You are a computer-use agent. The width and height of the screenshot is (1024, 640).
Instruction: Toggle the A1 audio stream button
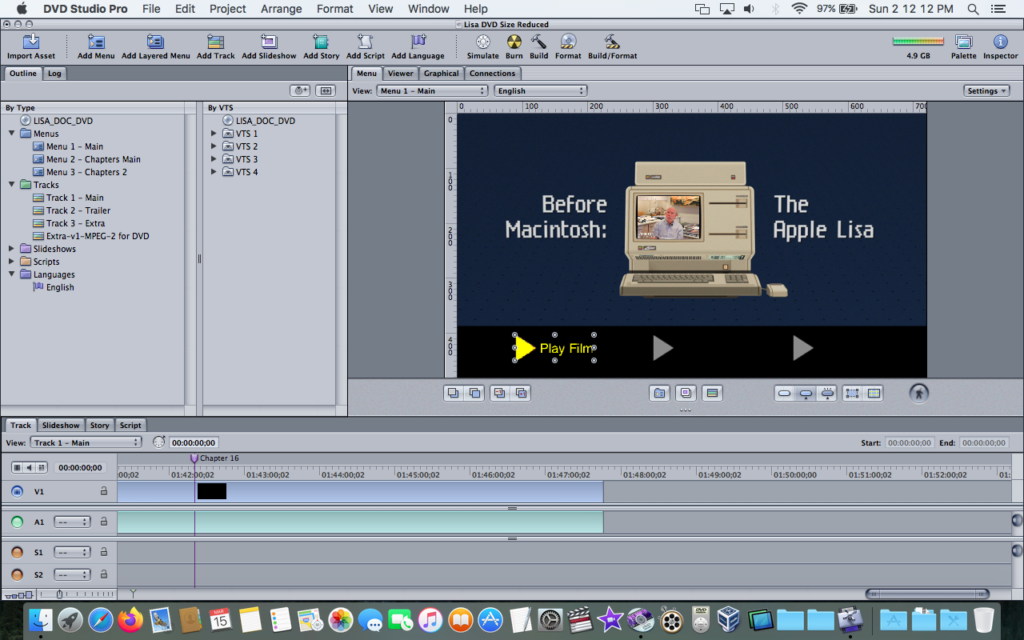(17, 522)
